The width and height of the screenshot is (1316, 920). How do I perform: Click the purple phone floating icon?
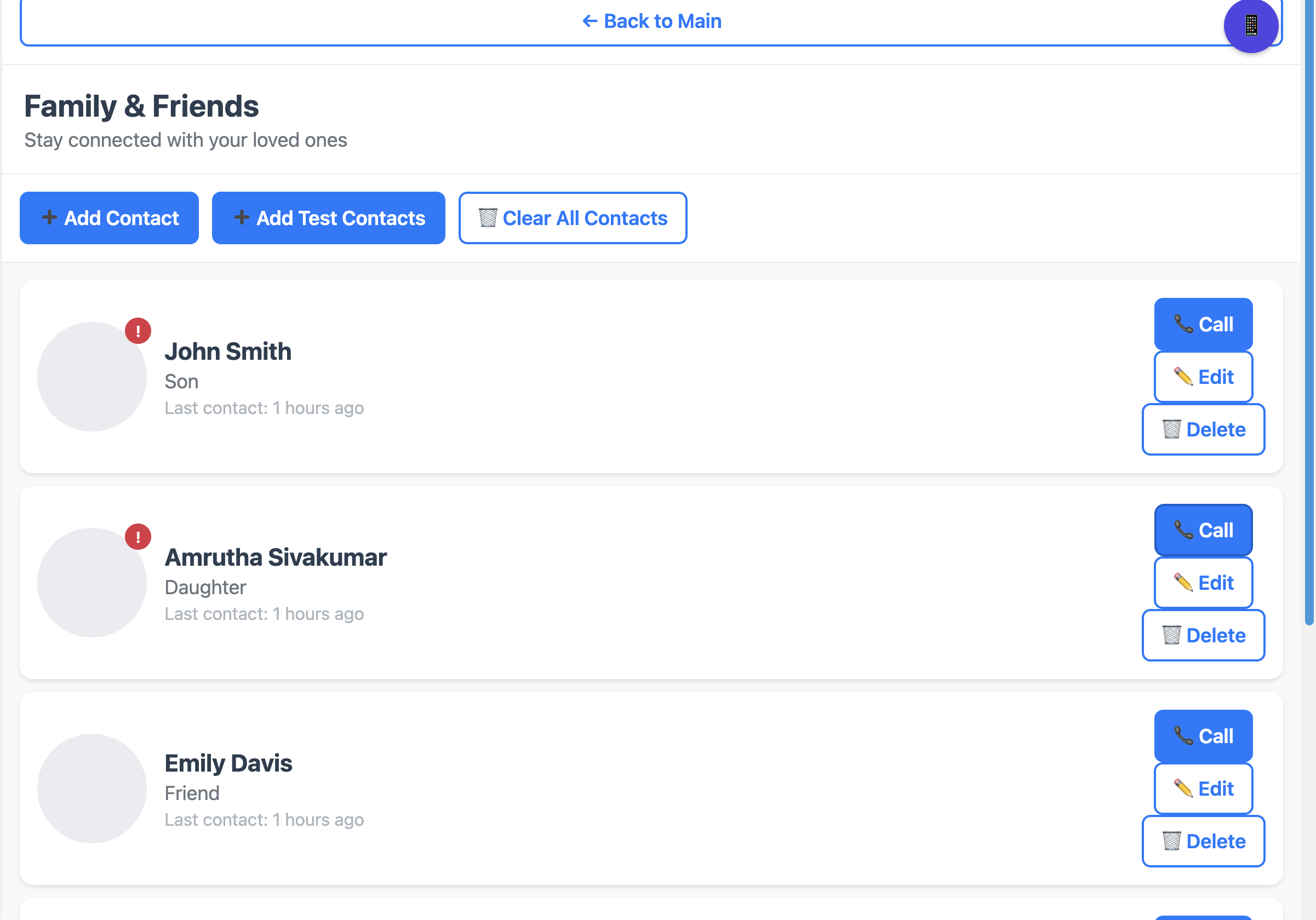pyautogui.click(x=1251, y=26)
